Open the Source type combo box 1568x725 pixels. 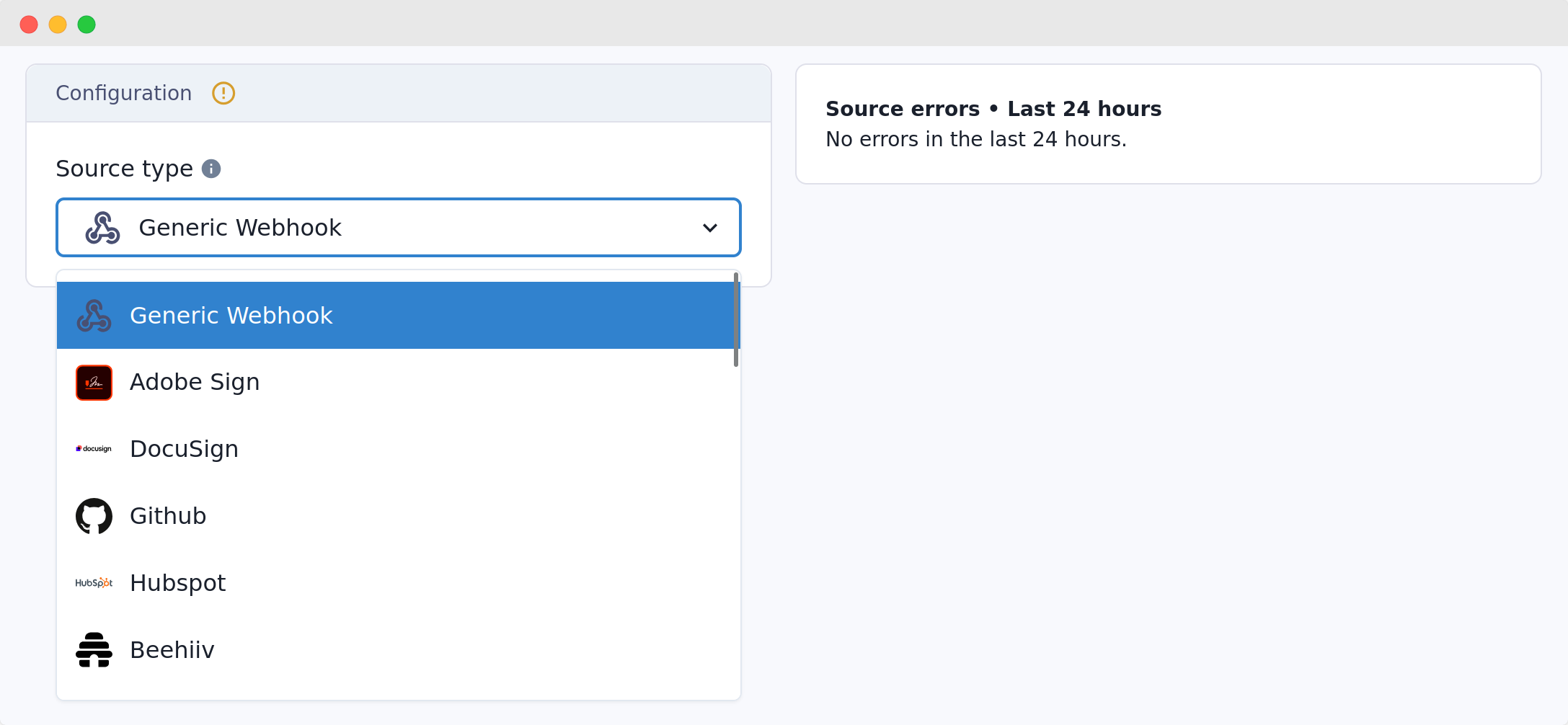[398, 227]
